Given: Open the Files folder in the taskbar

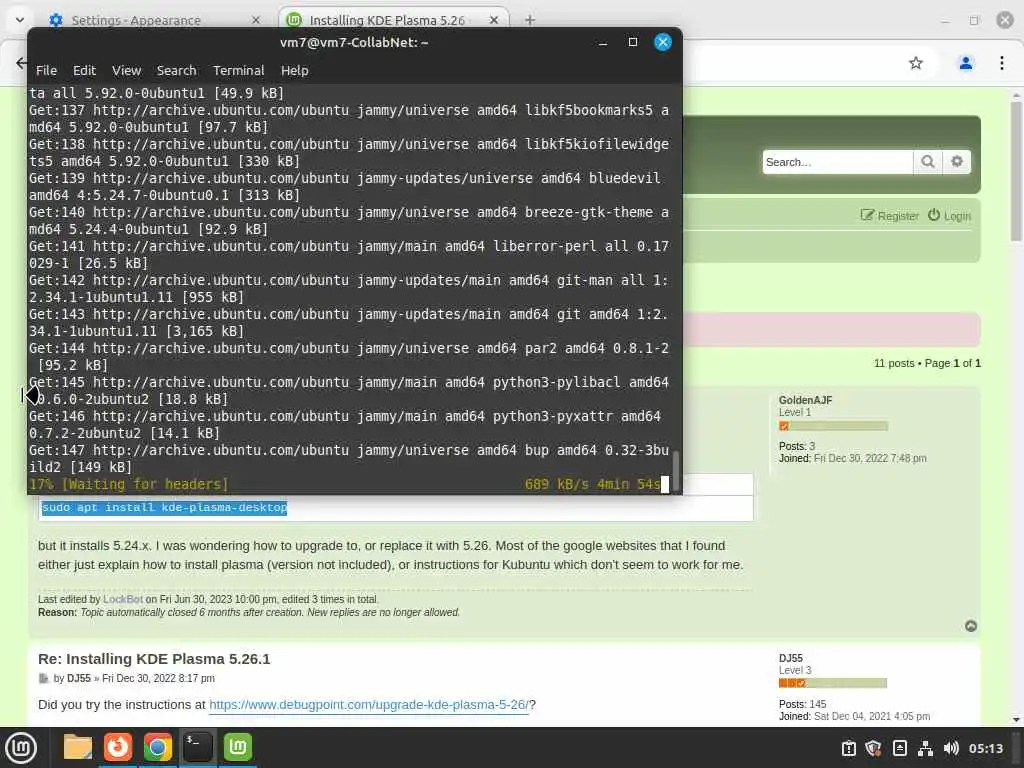Looking at the screenshot, I should coord(78,747).
